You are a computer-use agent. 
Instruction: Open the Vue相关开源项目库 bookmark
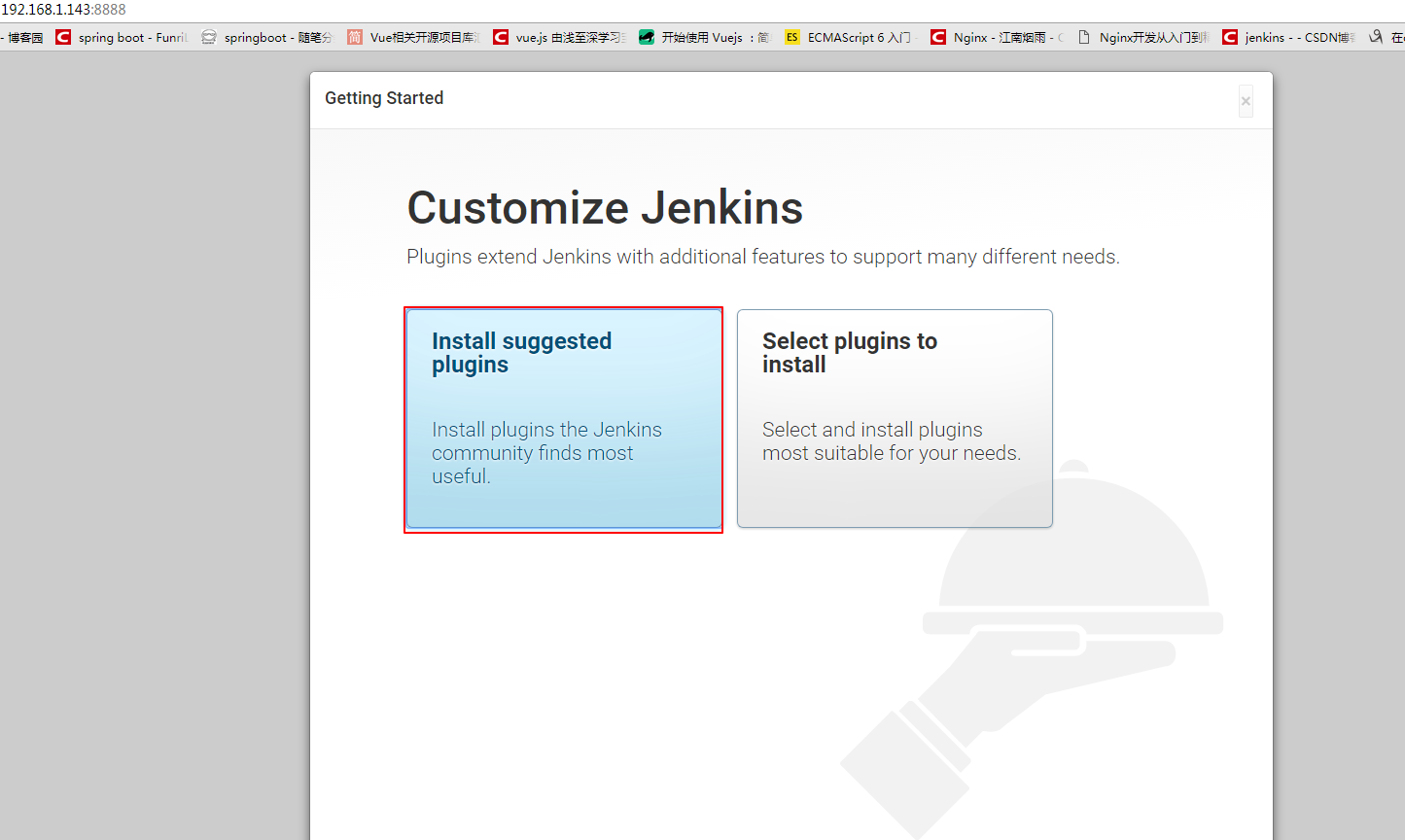coord(413,37)
